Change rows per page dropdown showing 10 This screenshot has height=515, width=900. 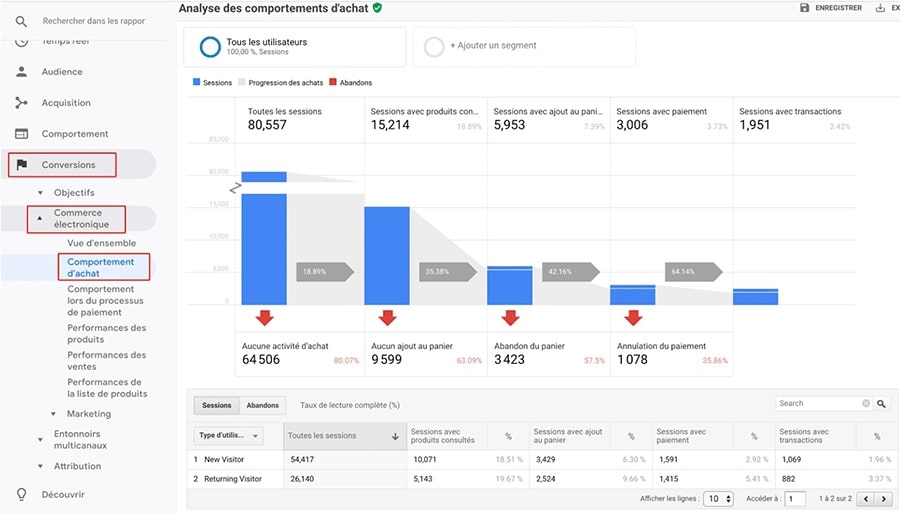[720, 499]
